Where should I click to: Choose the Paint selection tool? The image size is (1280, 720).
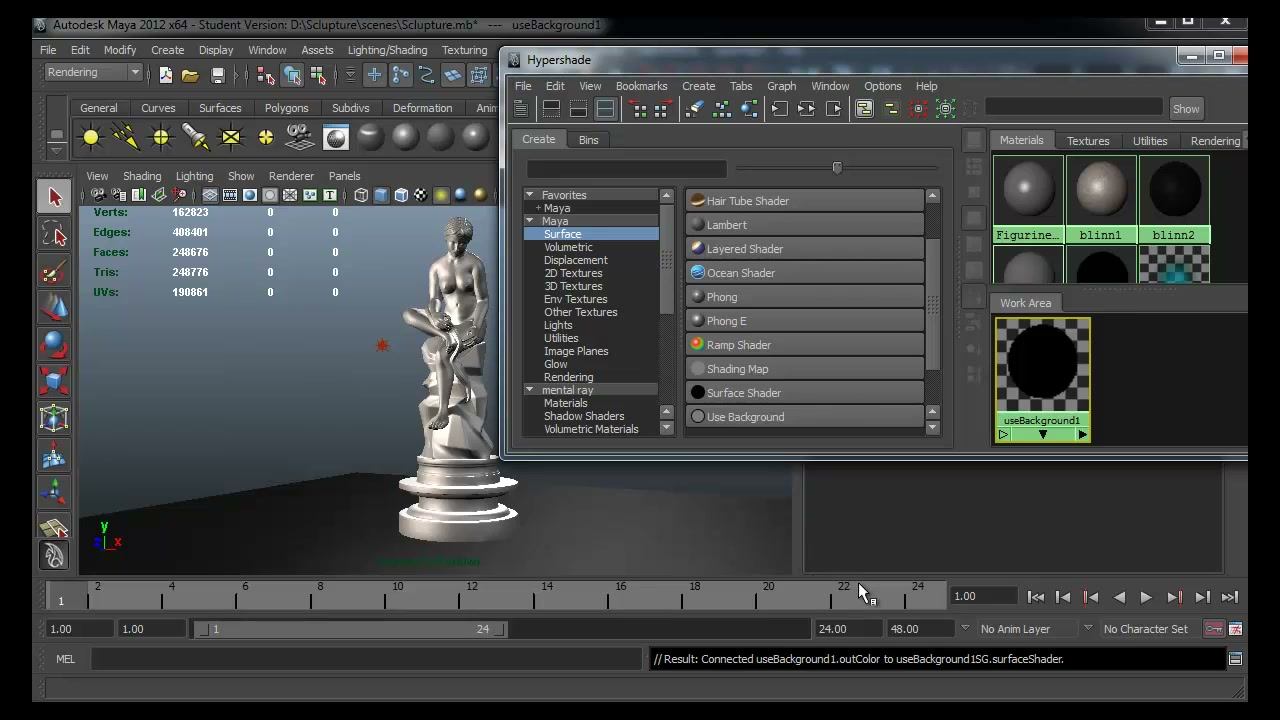pos(54,271)
